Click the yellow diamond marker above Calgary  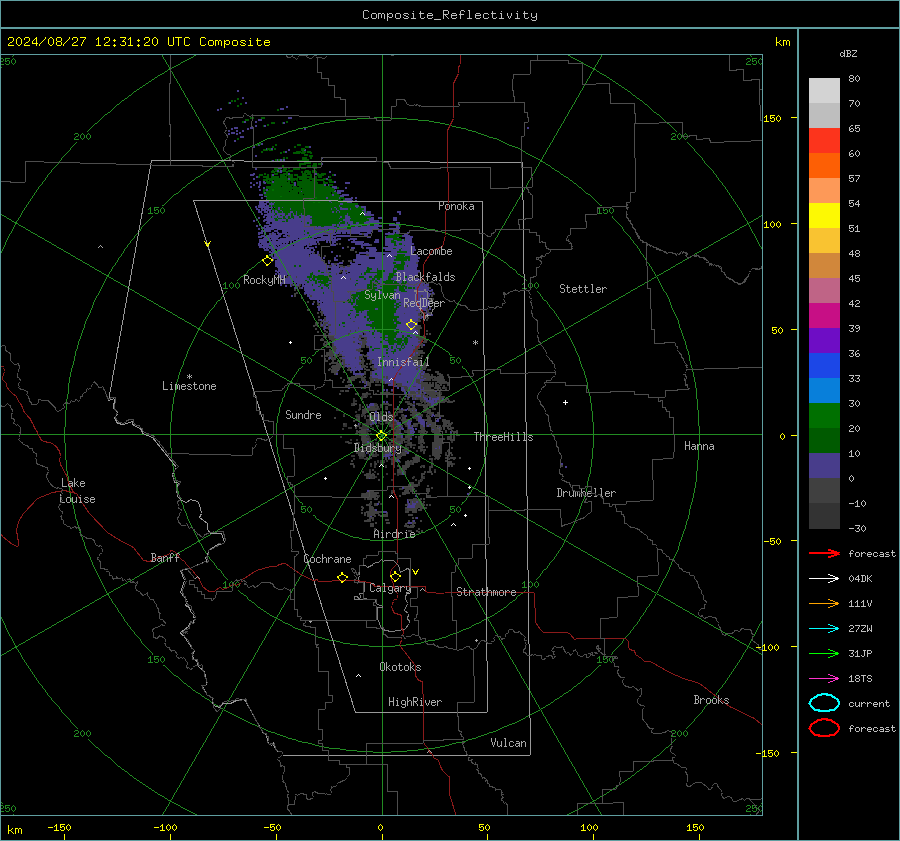coord(395,576)
